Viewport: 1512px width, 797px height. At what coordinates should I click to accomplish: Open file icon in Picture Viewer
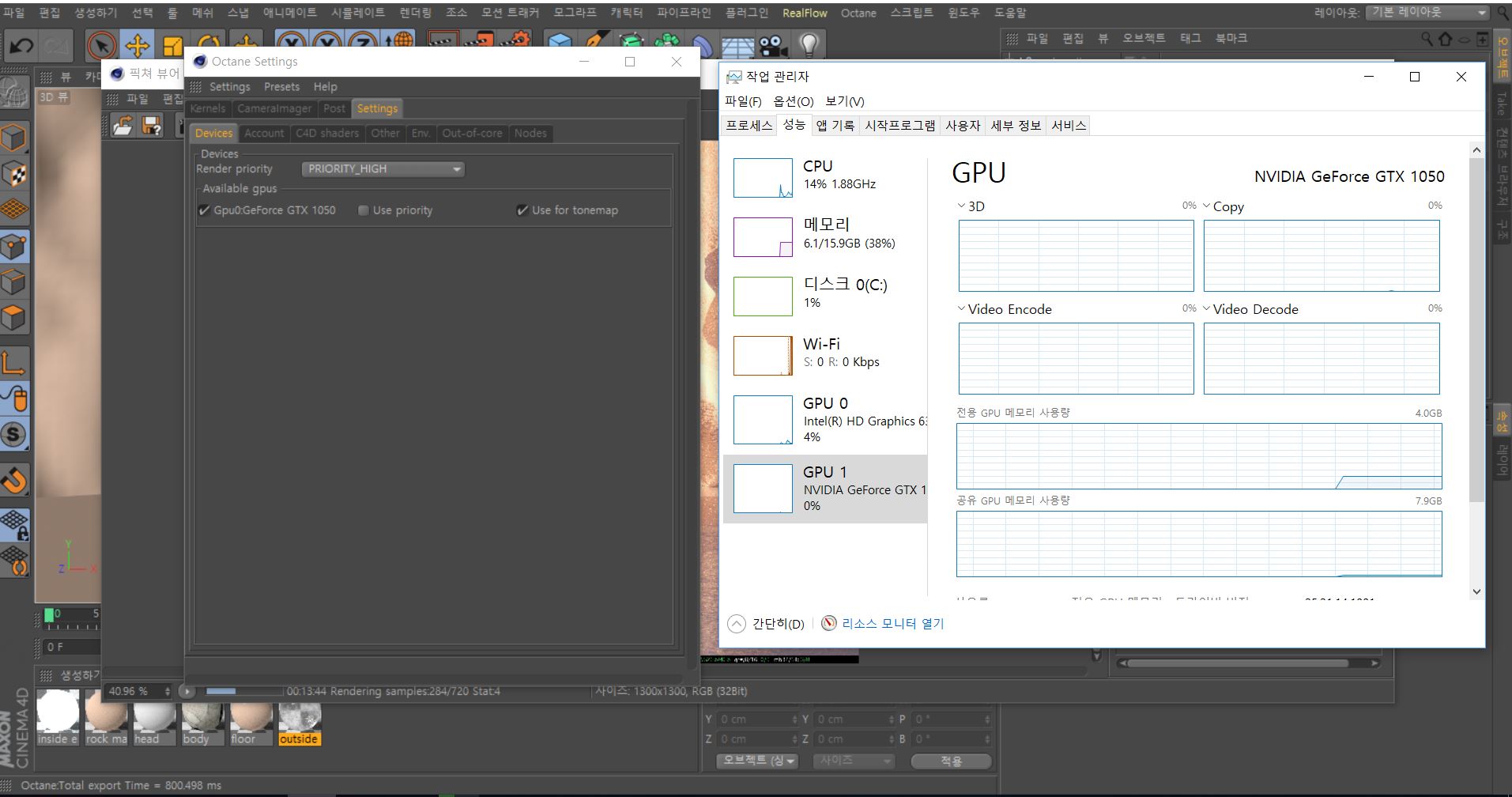click(122, 125)
